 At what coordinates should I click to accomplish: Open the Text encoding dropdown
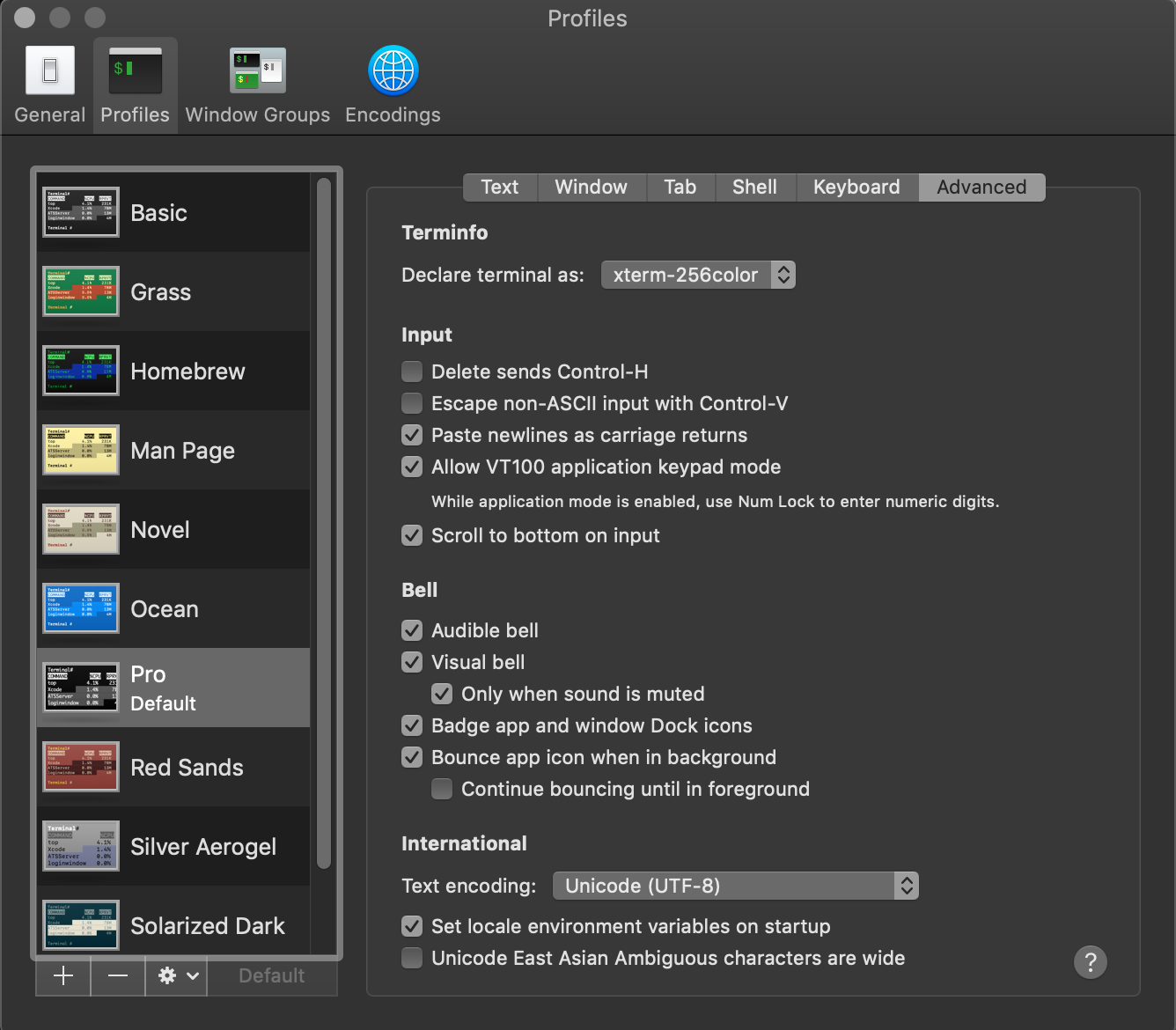tap(736, 886)
